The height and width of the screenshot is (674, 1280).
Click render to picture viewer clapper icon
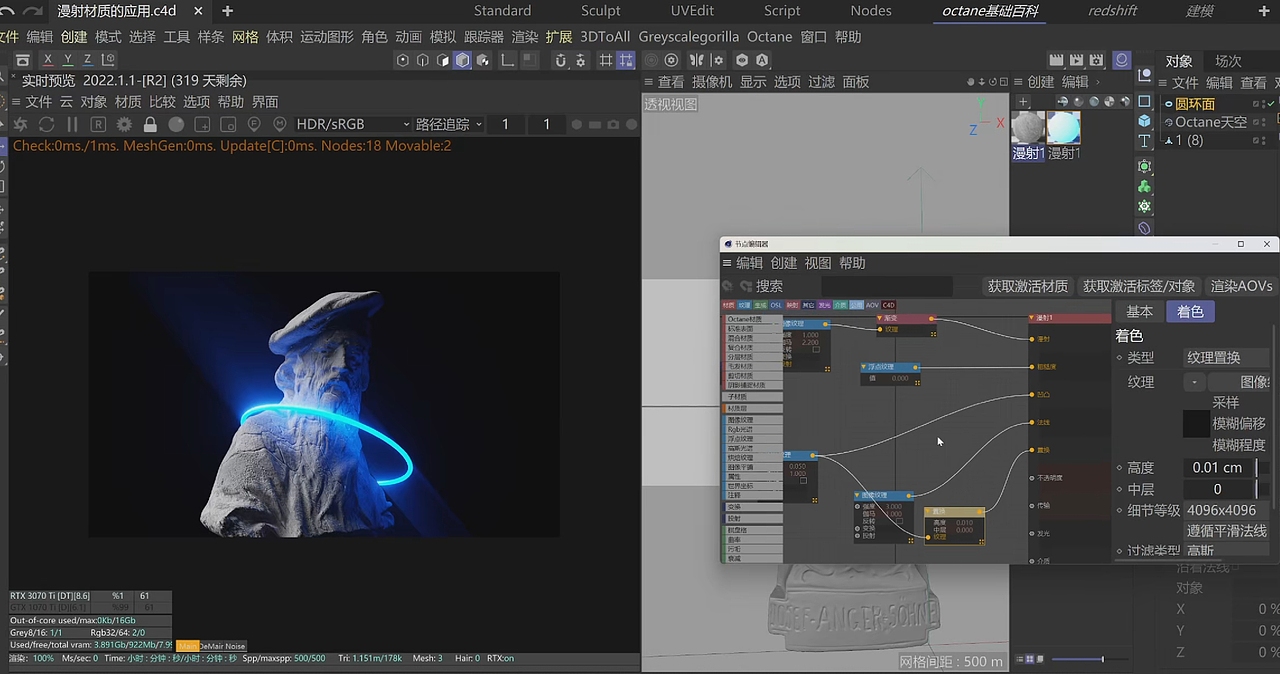point(1077,60)
